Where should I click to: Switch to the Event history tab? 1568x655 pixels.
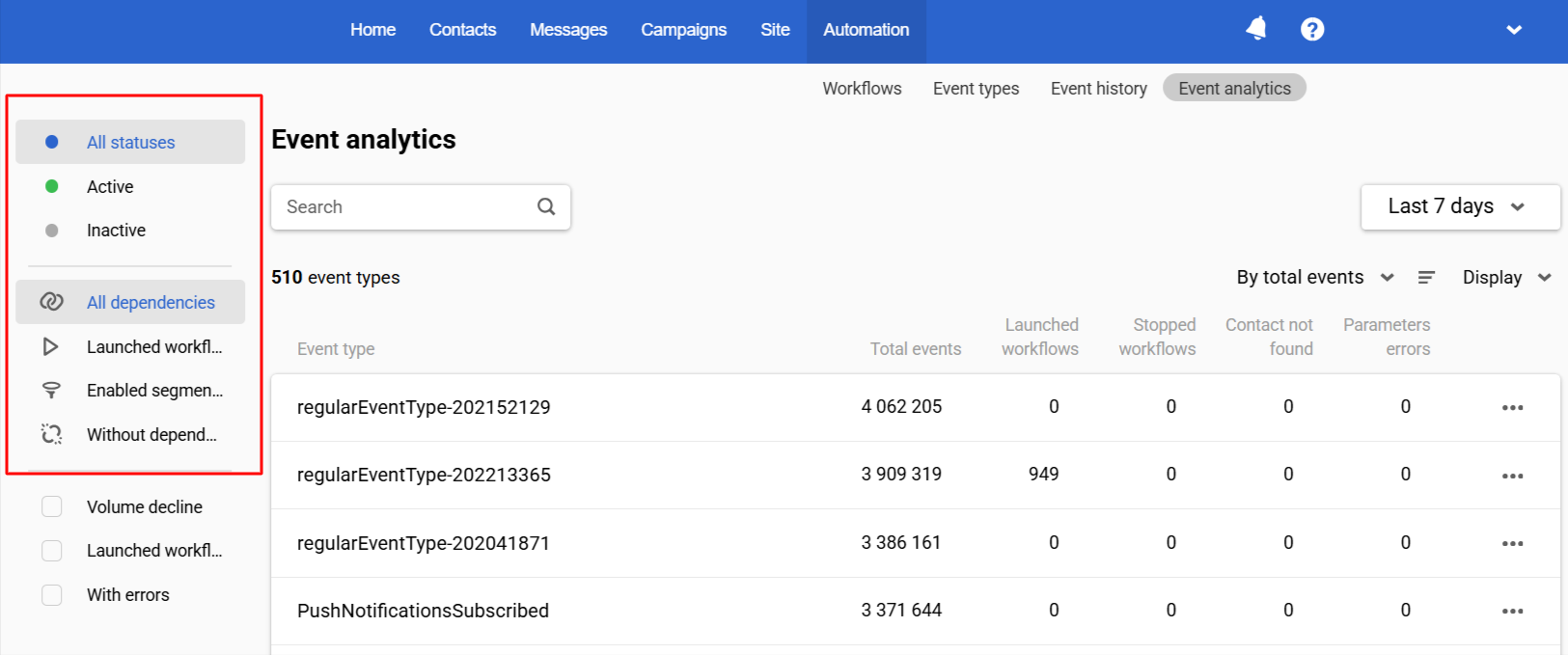click(1098, 89)
